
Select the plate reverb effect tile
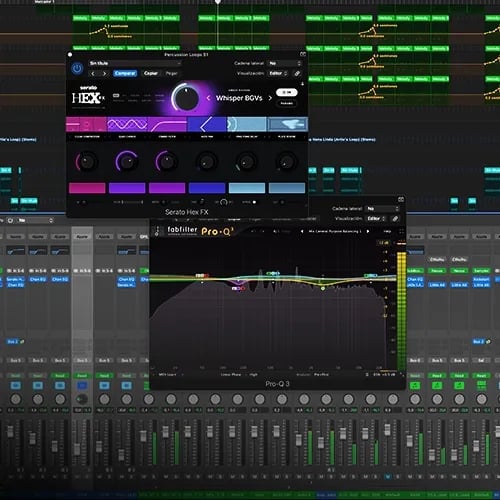287,124
